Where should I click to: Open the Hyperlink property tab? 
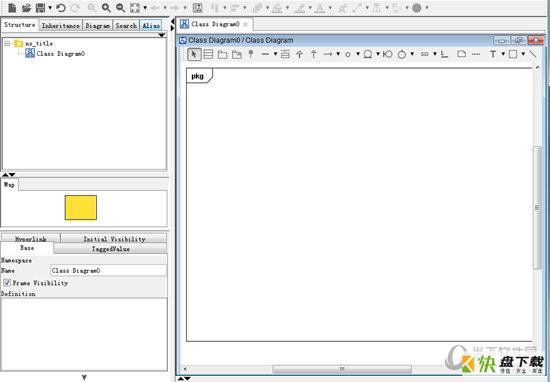(x=31, y=239)
